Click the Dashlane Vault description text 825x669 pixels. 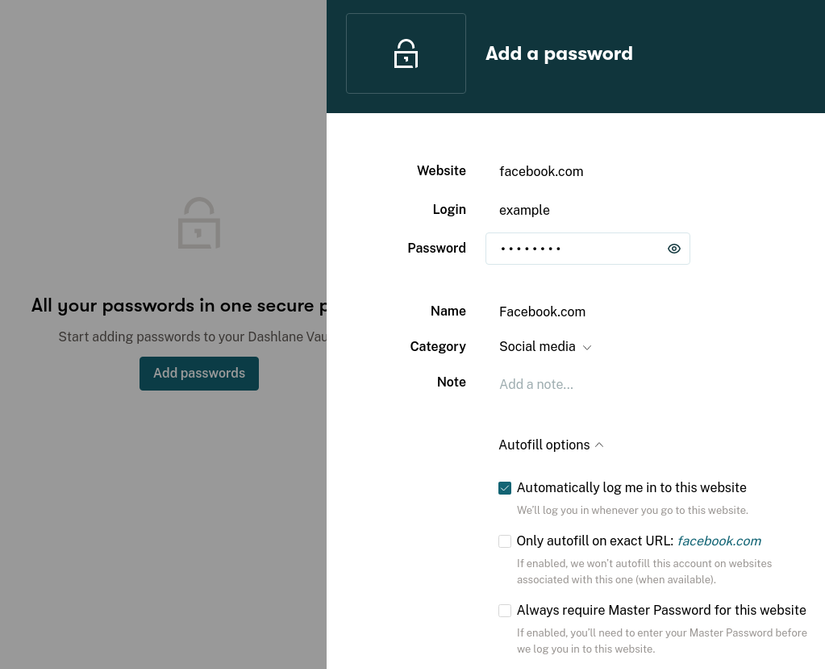pos(189,337)
